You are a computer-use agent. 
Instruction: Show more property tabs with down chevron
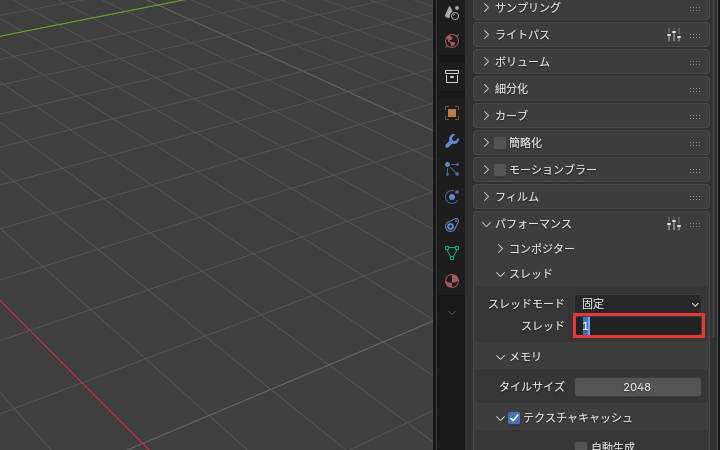pos(452,313)
